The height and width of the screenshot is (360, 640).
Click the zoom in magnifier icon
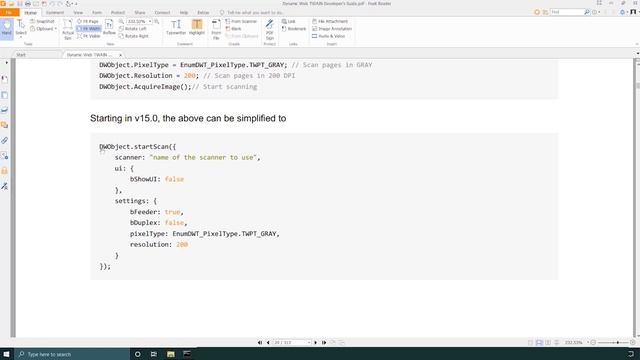pyautogui.click(x=157, y=21)
